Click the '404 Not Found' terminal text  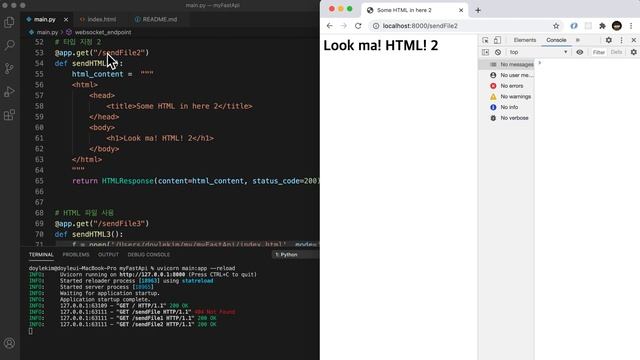[215, 312]
